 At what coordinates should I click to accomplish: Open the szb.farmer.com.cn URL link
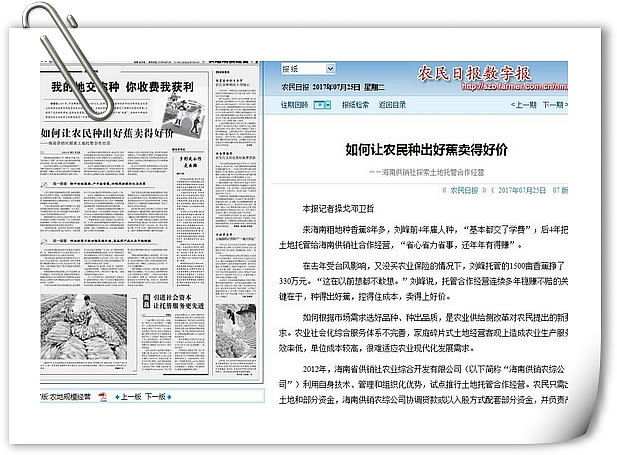514,86
